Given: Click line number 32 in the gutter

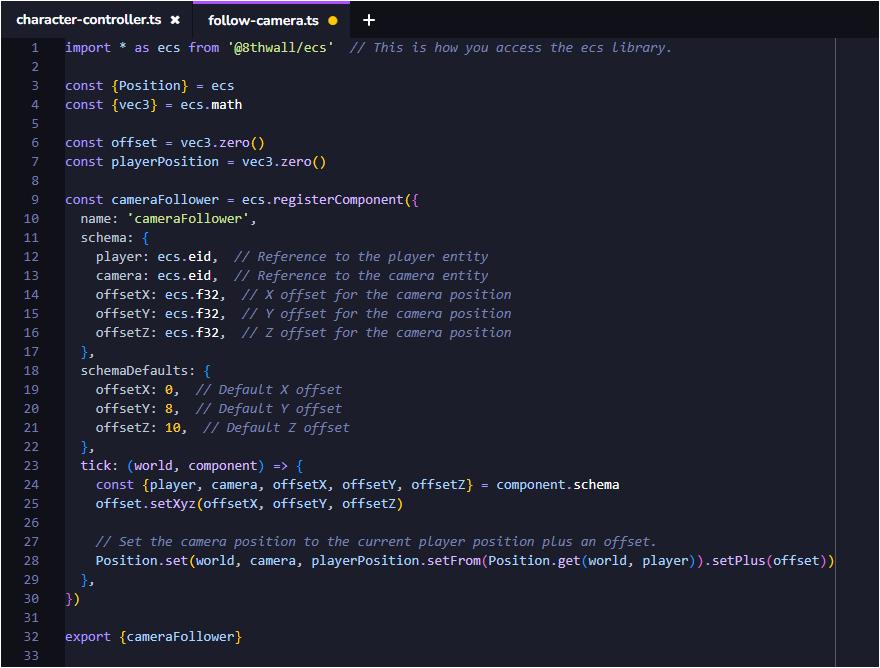Looking at the screenshot, I should point(31,637).
